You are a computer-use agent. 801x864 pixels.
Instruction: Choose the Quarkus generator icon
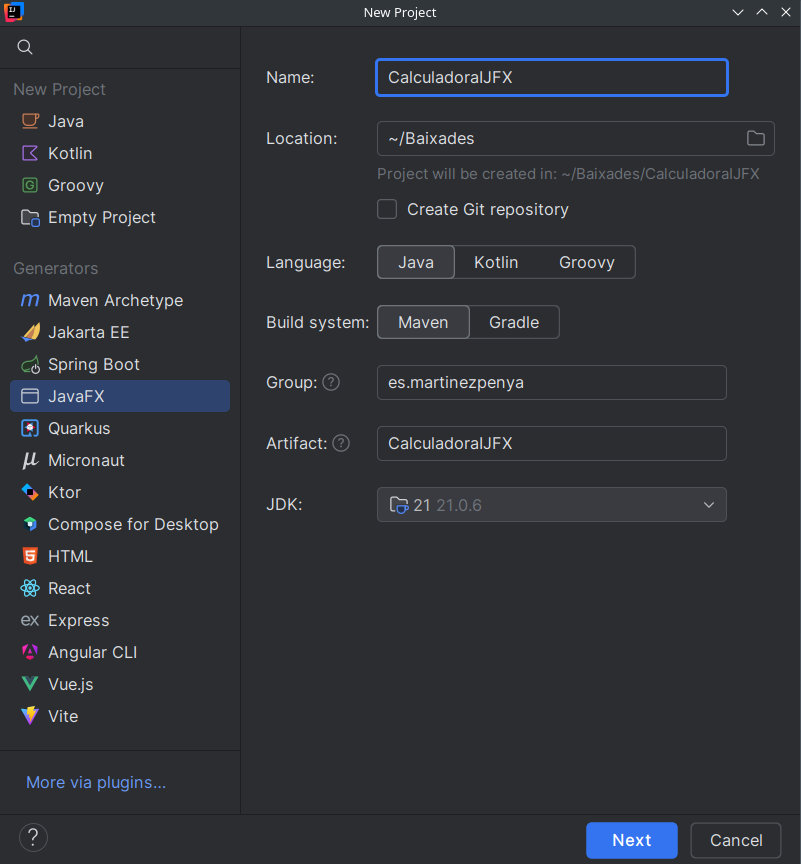coord(30,428)
